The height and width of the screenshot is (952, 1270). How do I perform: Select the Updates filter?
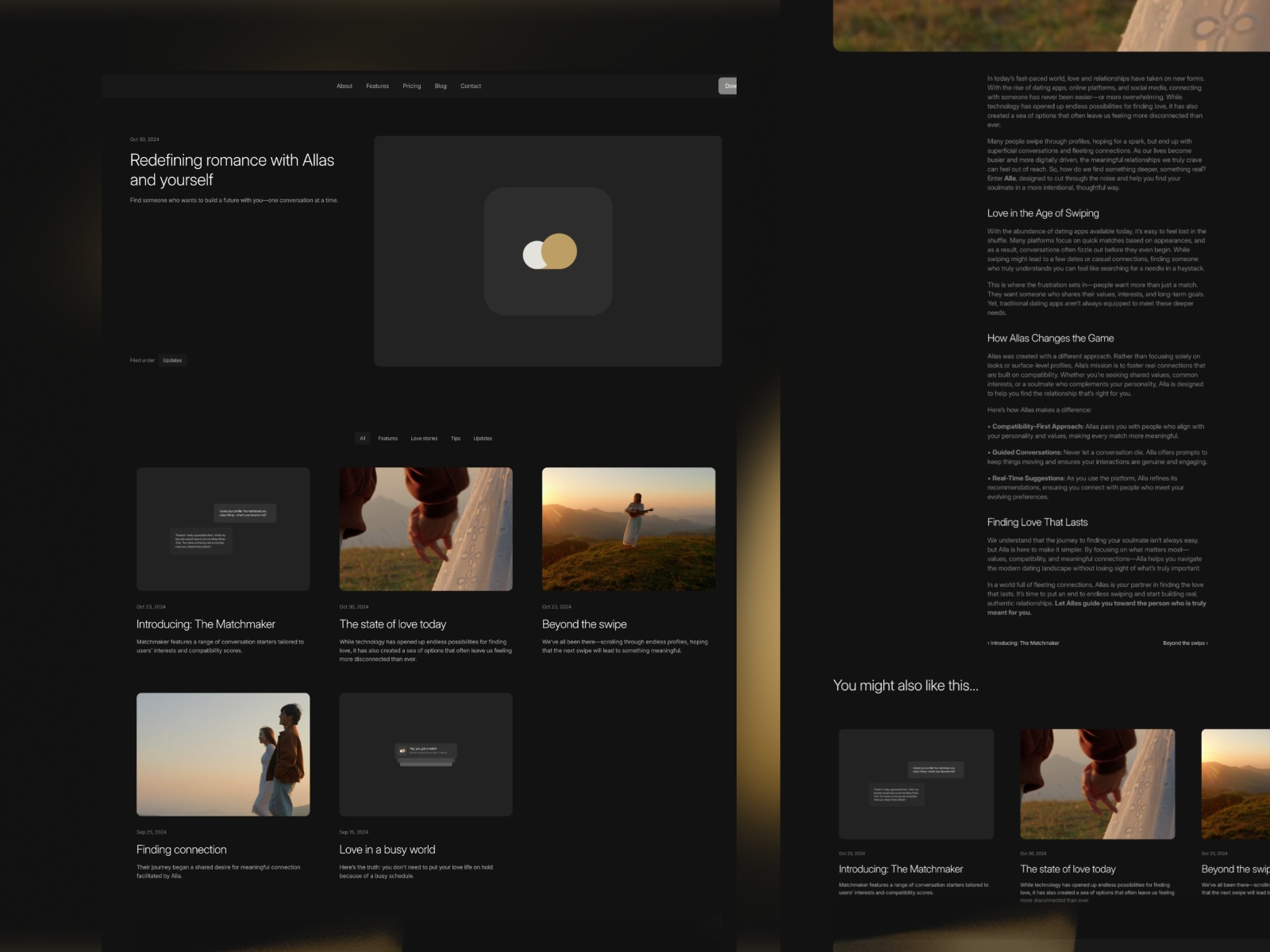[482, 438]
